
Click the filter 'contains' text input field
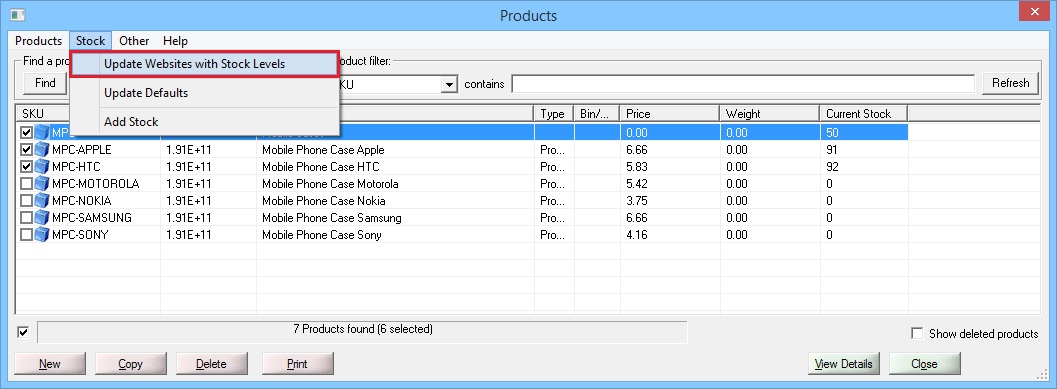point(743,84)
